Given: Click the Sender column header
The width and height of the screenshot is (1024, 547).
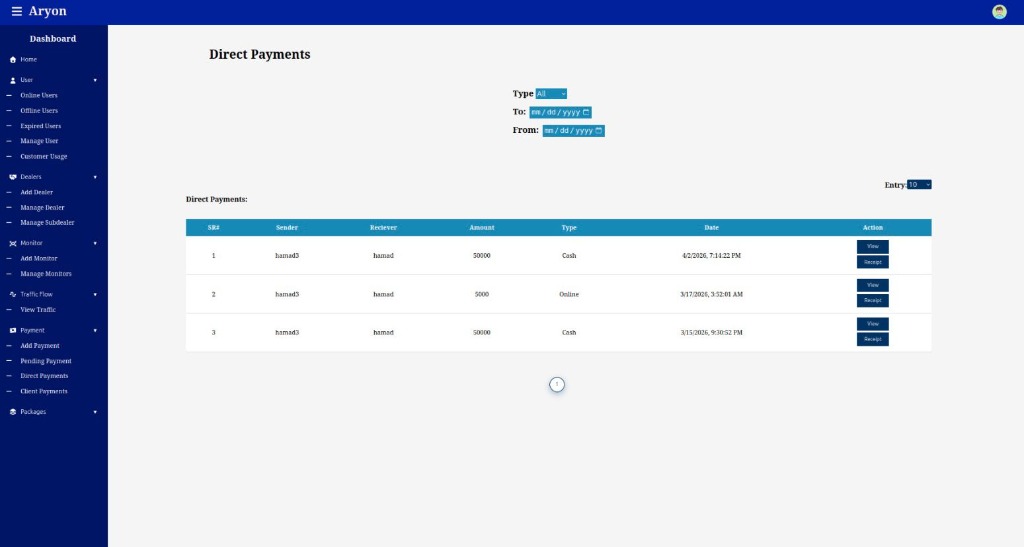Looking at the screenshot, I should [x=287, y=228].
